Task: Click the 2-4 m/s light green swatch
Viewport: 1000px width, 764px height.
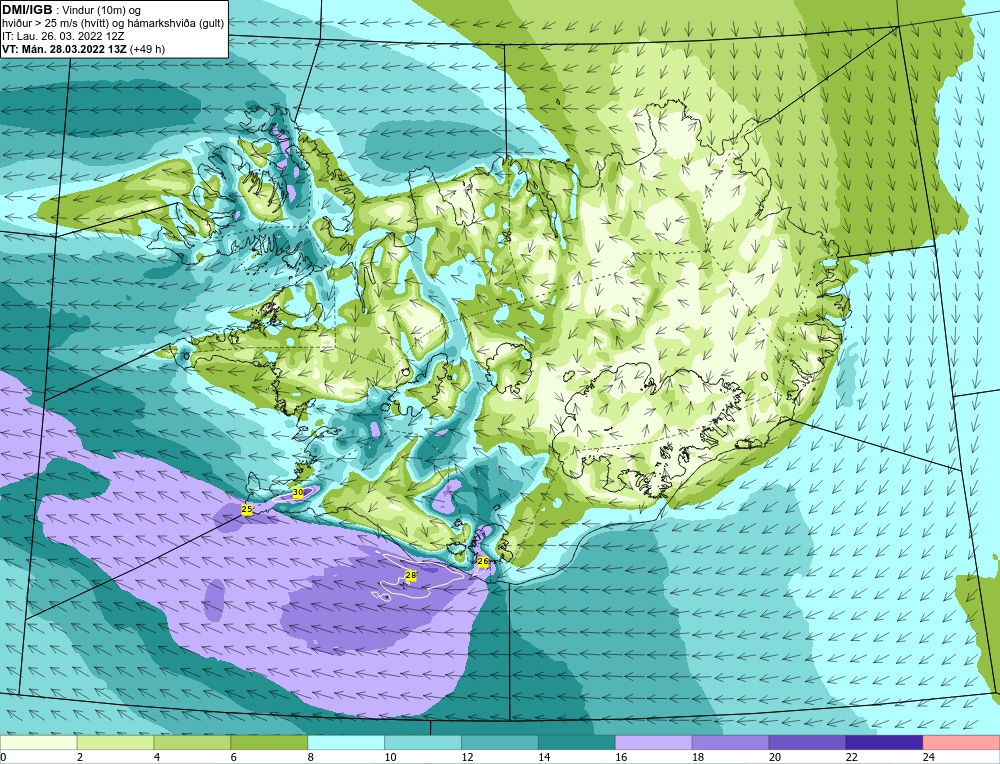Action: coord(115,742)
